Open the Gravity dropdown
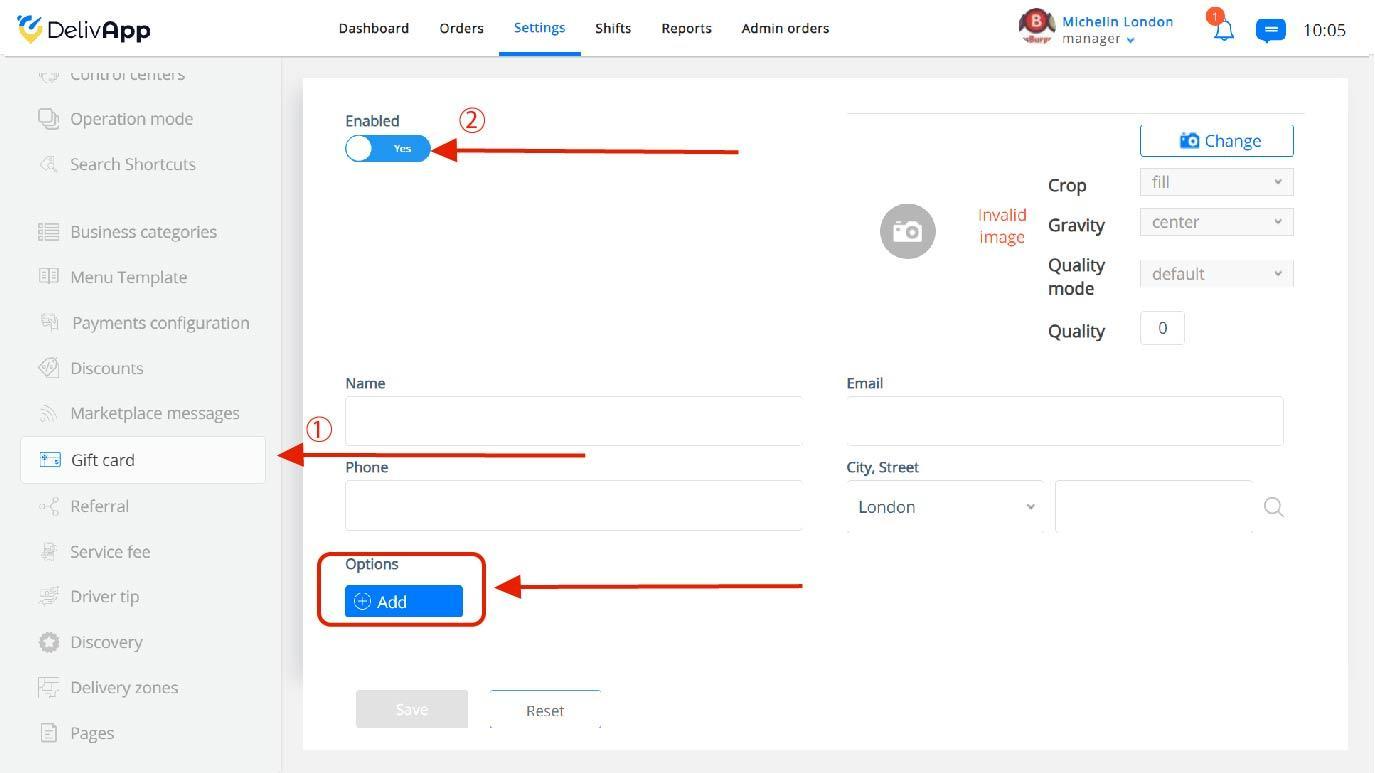The height and width of the screenshot is (773, 1375). pyautogui.click(x=1216, y=222)
